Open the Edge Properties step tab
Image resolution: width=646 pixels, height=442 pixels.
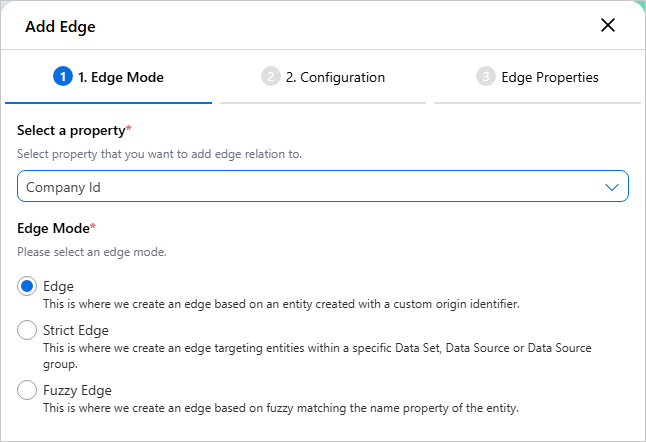click(537, 77)
